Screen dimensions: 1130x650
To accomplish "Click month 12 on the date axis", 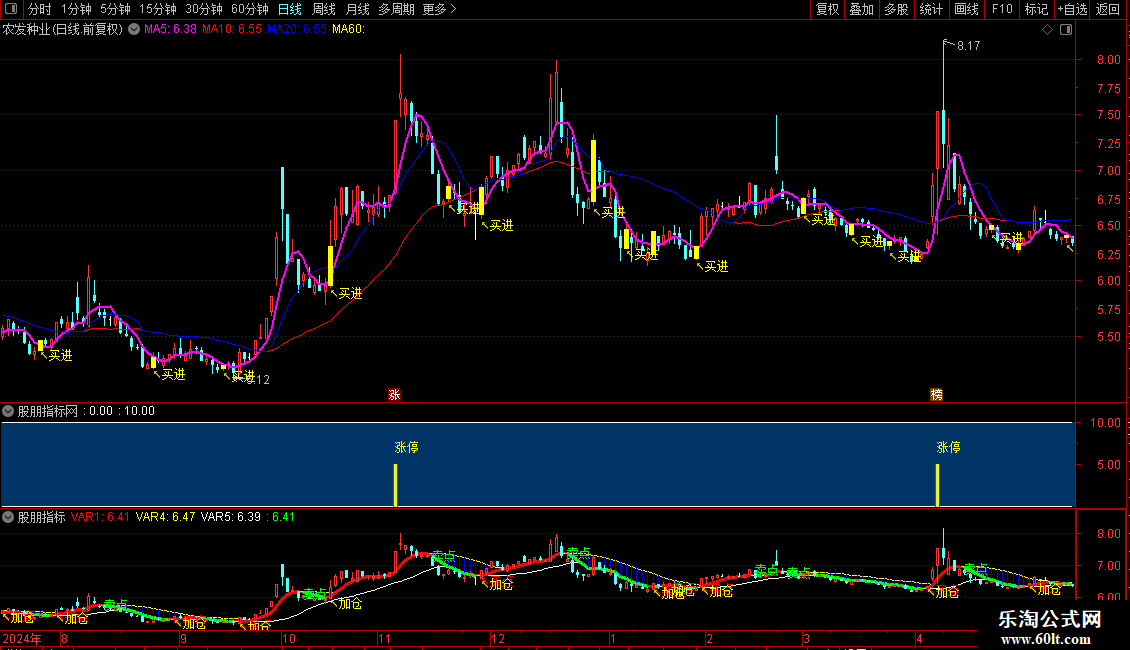I will pyautogui.click(x=497, y=638).
